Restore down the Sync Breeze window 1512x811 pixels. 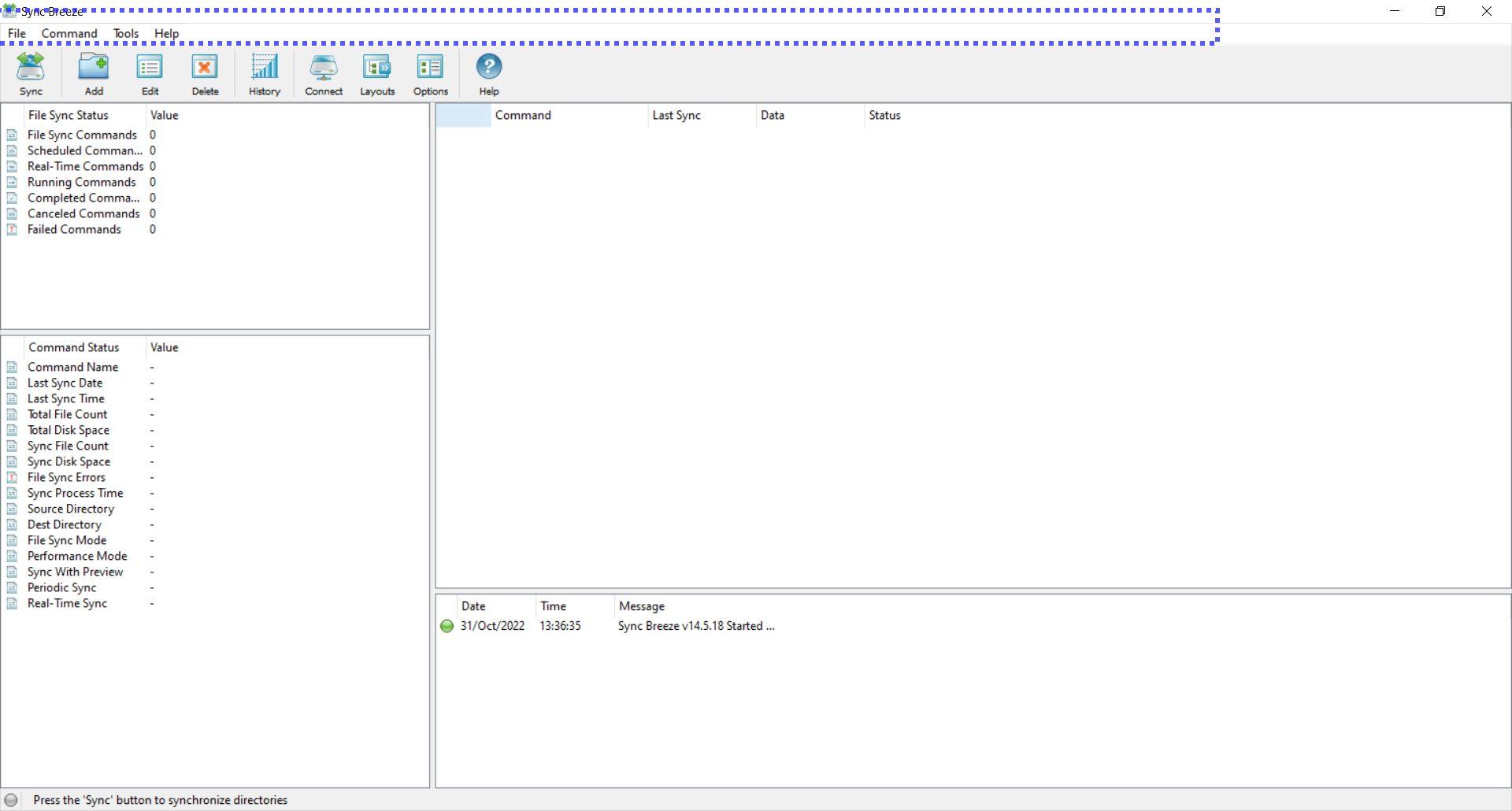click(1440, 11)
